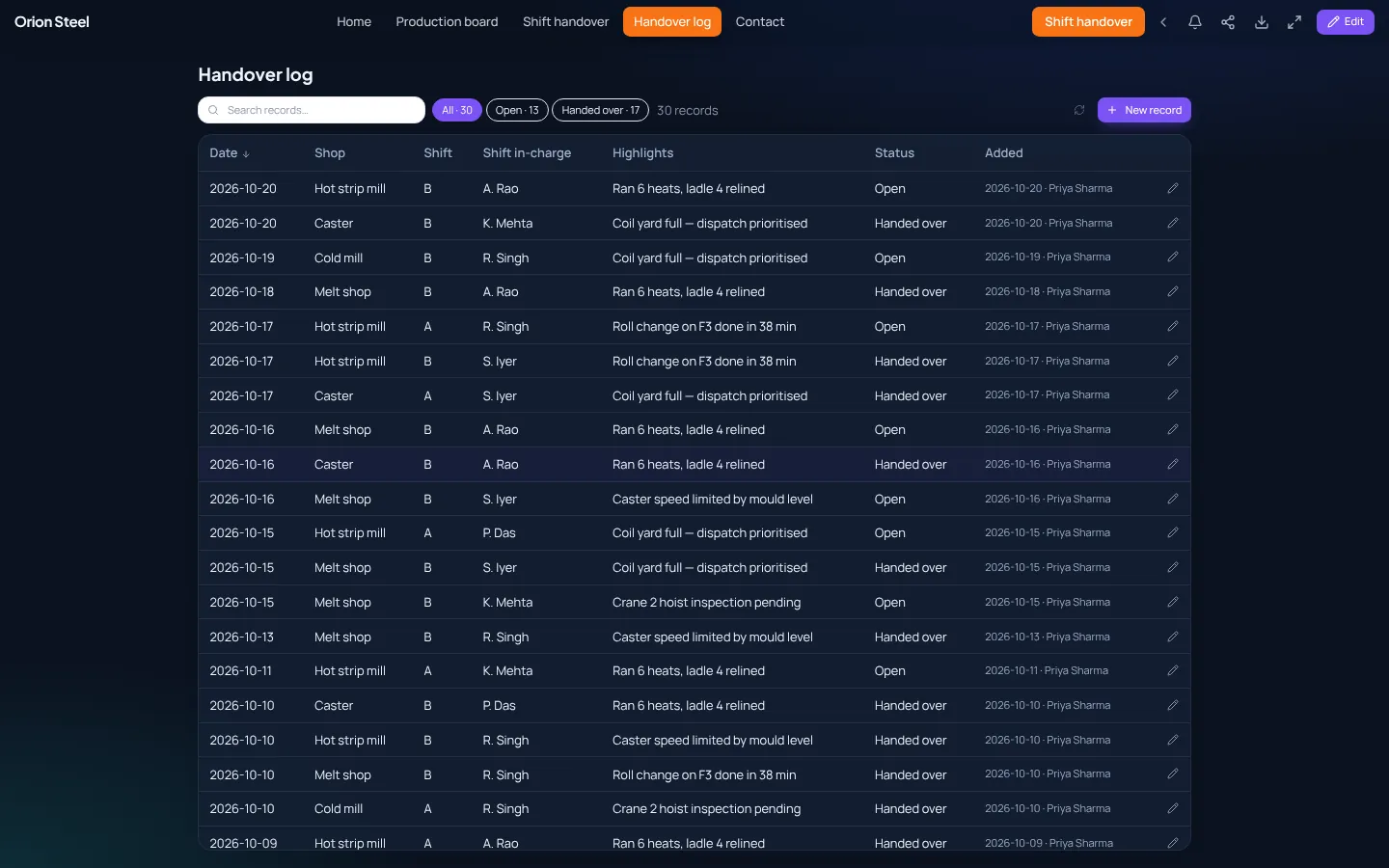The width and height of the screenshot is (1389, 868).
Task: Edit the 2026-10-16 Melt shop S. Iyer record
Action: [x=1173, y=499]
